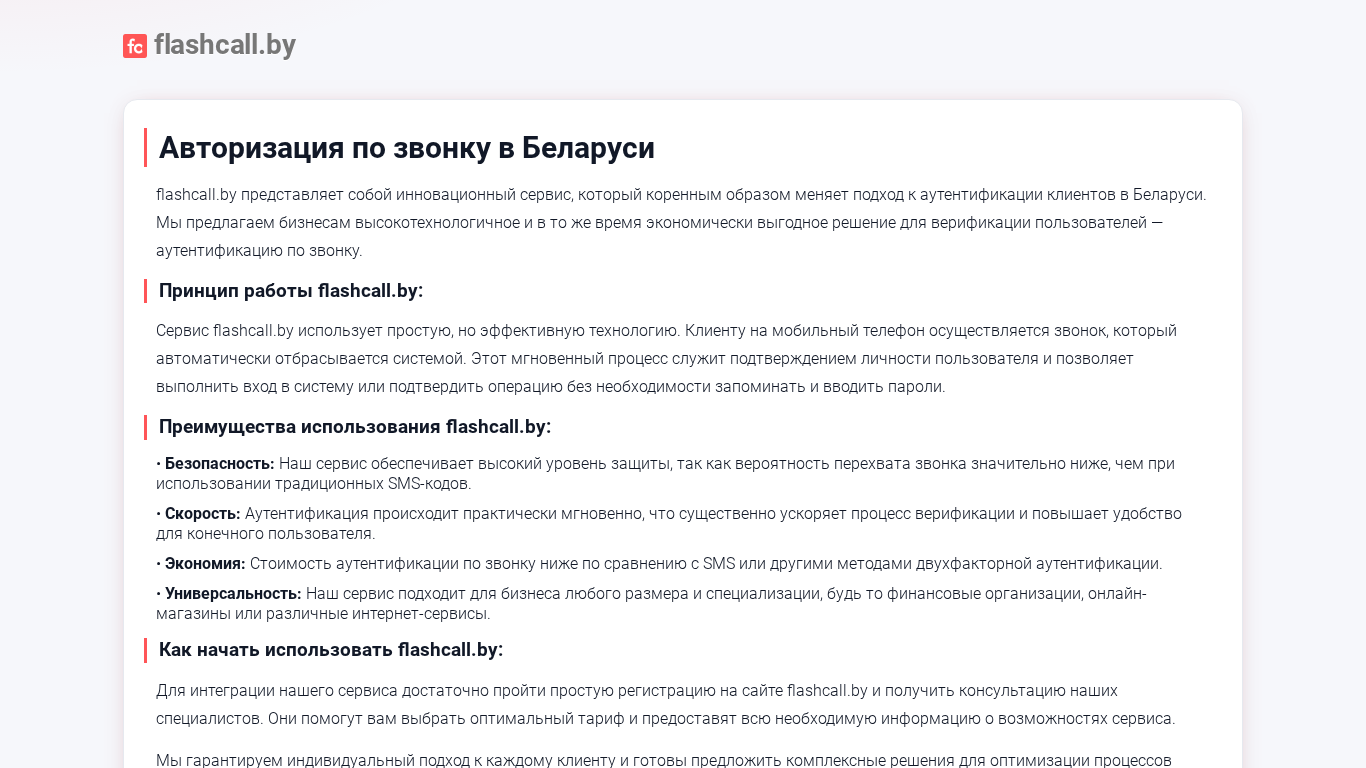Viewport: 1366px width, 768px height.
Task: Open the flashcall.by site name in header
Action: (225, 45)
